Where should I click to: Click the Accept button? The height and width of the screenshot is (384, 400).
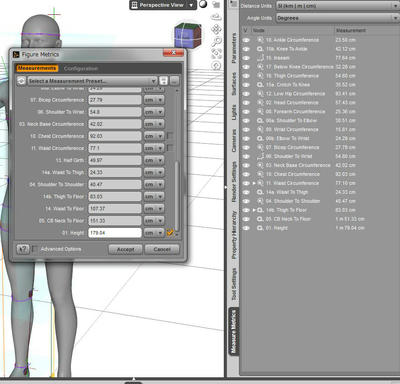(125, 249)
